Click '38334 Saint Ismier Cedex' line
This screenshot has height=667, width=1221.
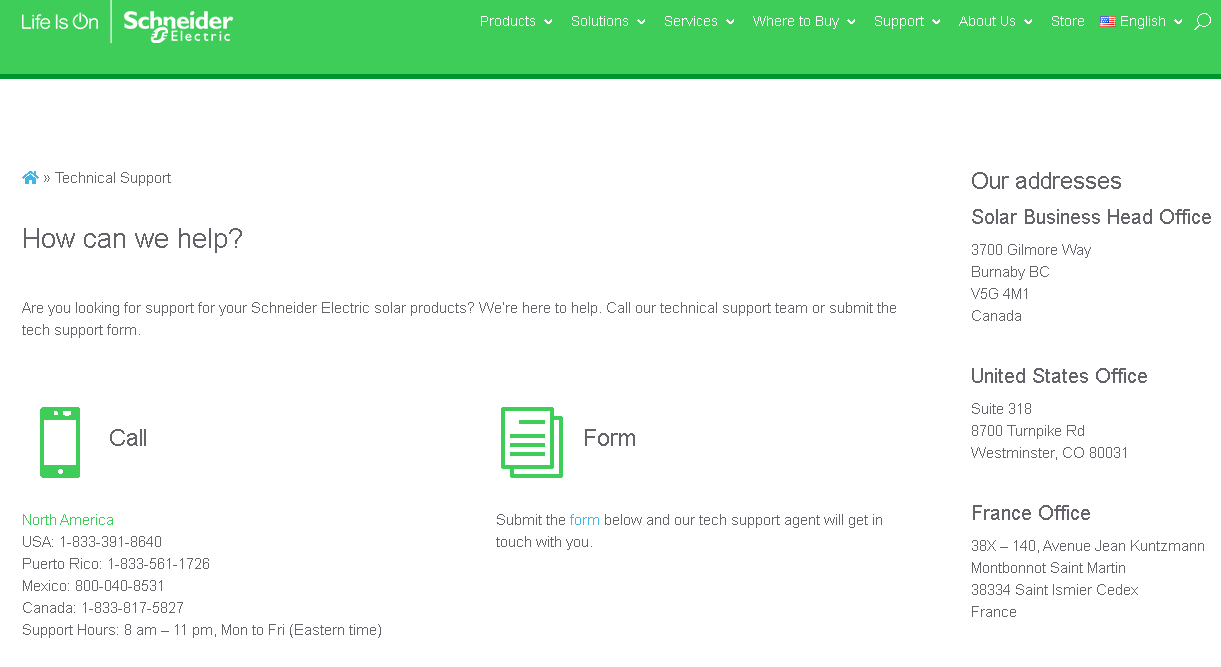1055,590
